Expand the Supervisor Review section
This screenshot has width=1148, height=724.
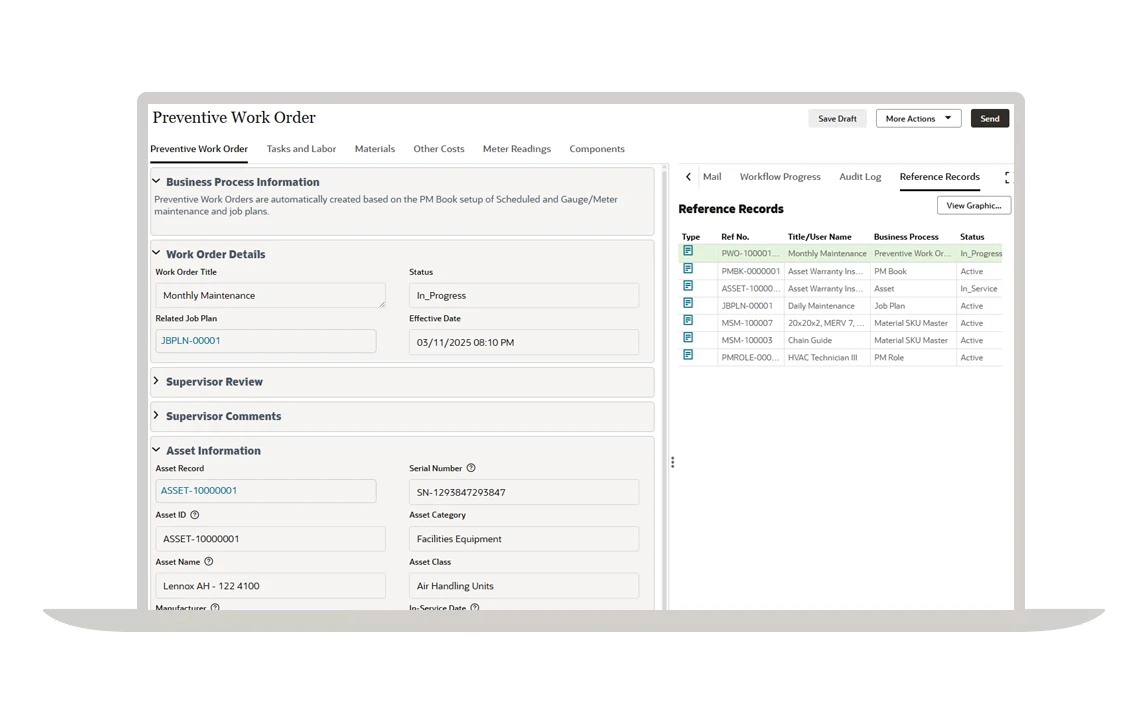(156, 381)
